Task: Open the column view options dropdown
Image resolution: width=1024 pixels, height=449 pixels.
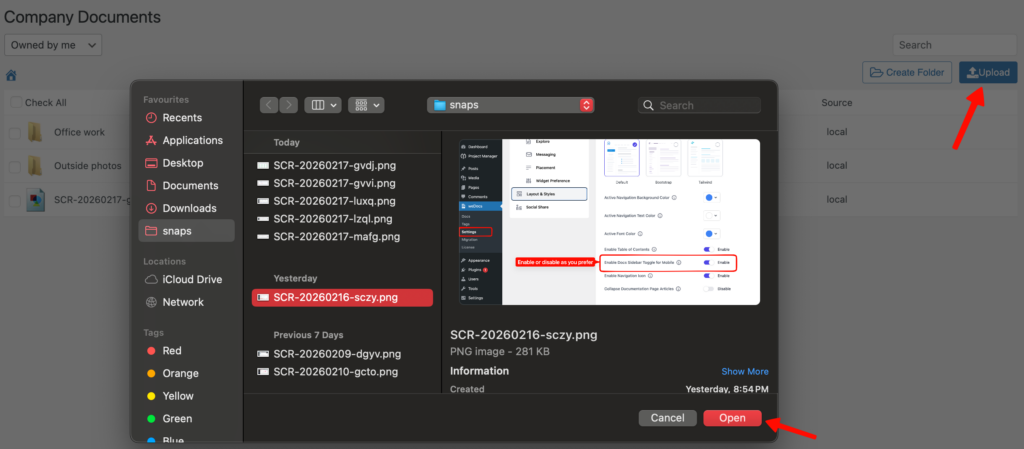Action: coord(323,105)
